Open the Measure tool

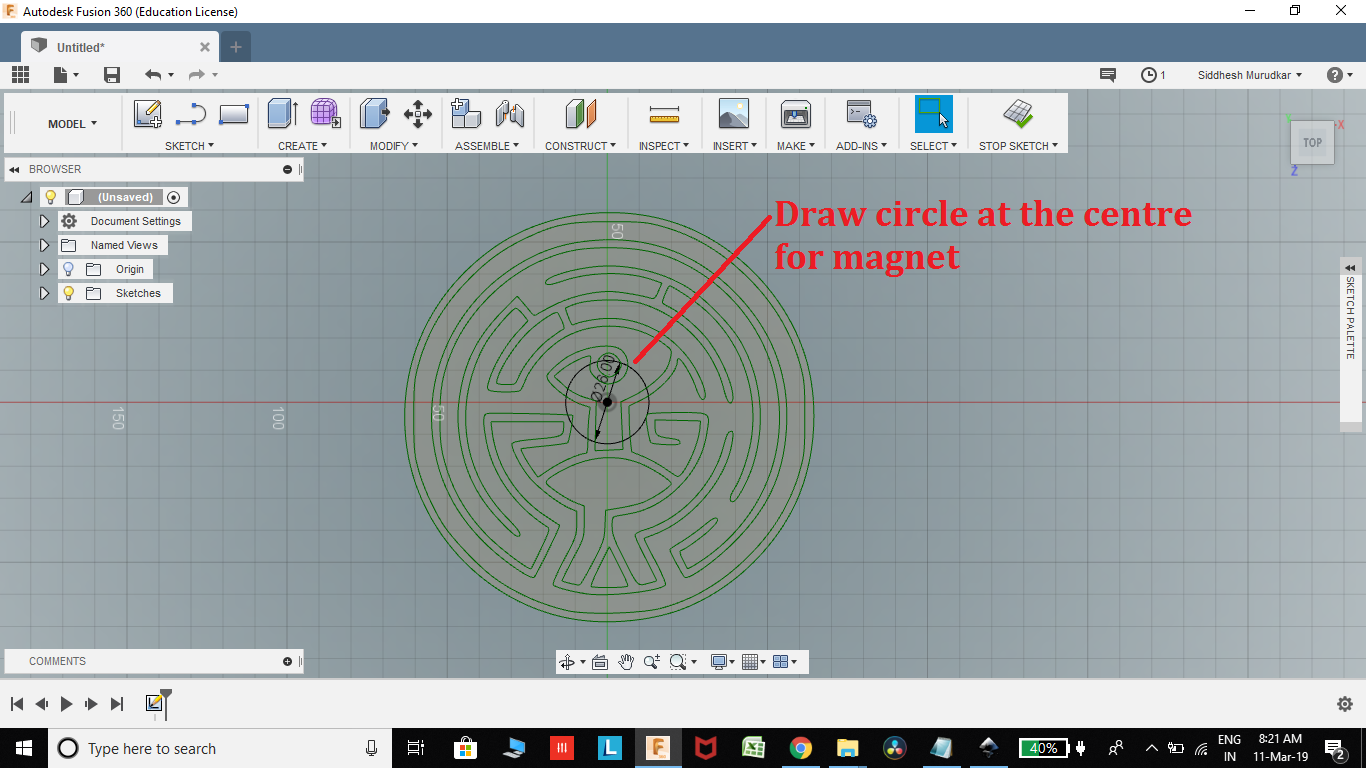pos(664,114)
